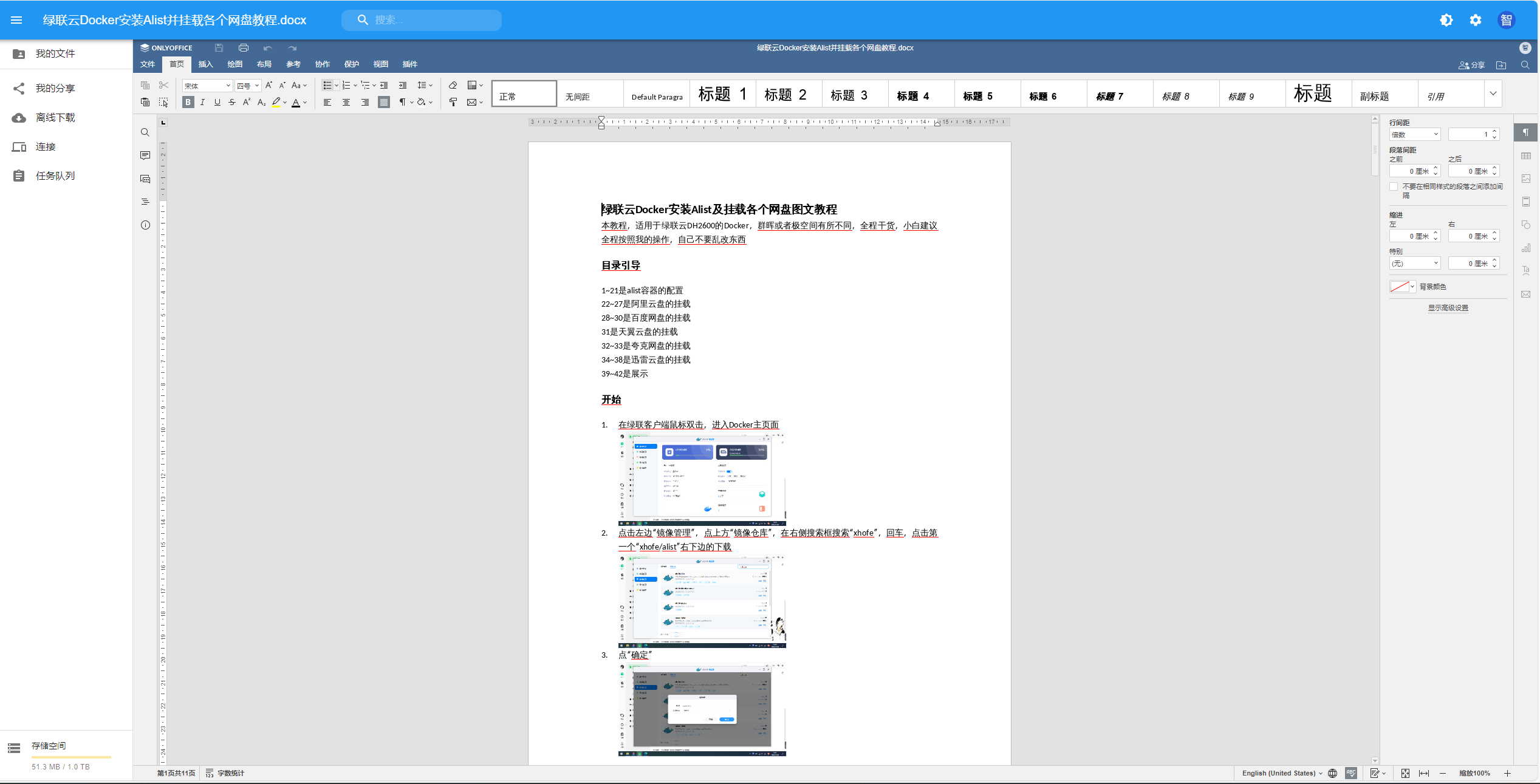Toggle justified alignment button
This screenshot has width=1540, height=784.
(x=383, y=103)
